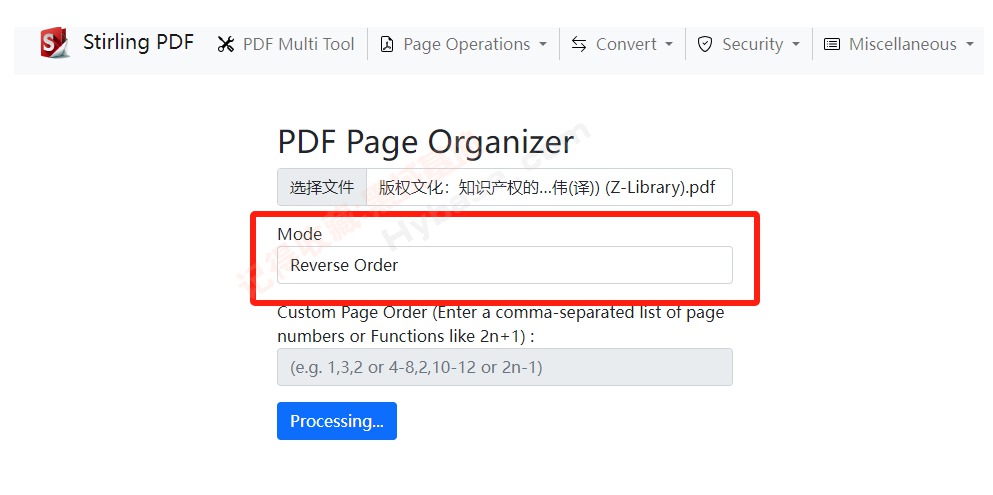Click the Convert arrows icon
The width and height of the screenshot is (993, 495).
579,44
